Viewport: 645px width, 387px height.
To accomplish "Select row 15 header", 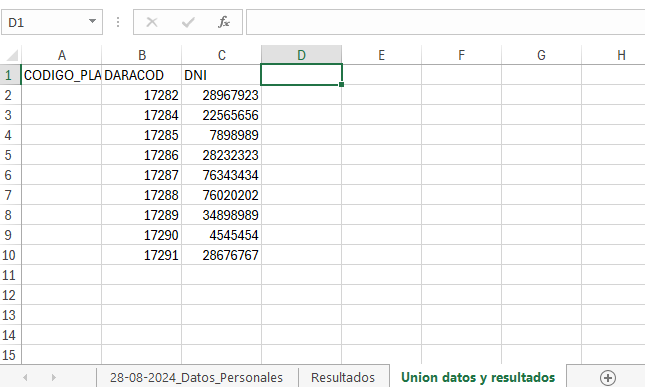I will (x=10, y=355).
